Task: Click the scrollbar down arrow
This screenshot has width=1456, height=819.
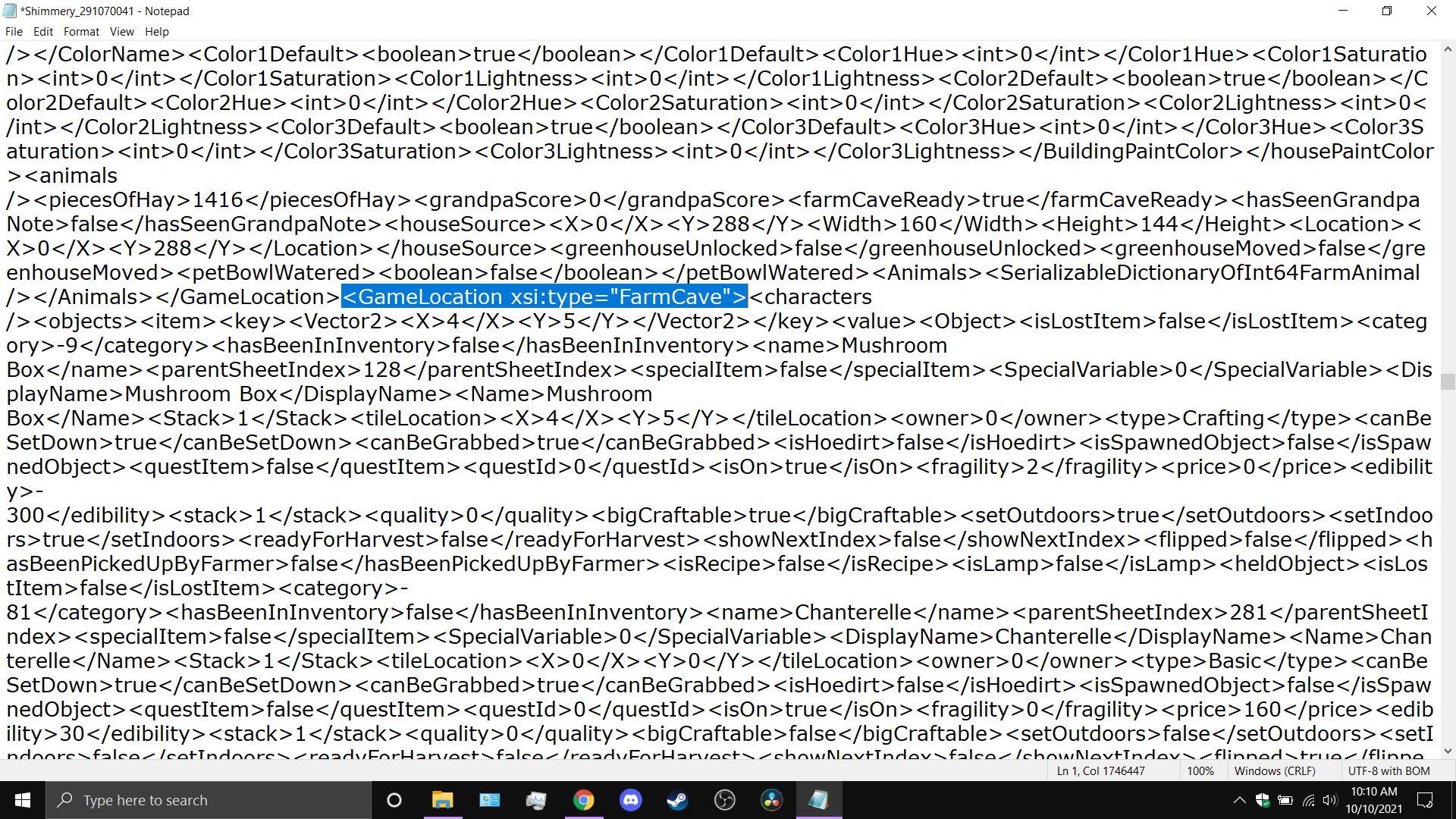Action: click(1448, 751)
